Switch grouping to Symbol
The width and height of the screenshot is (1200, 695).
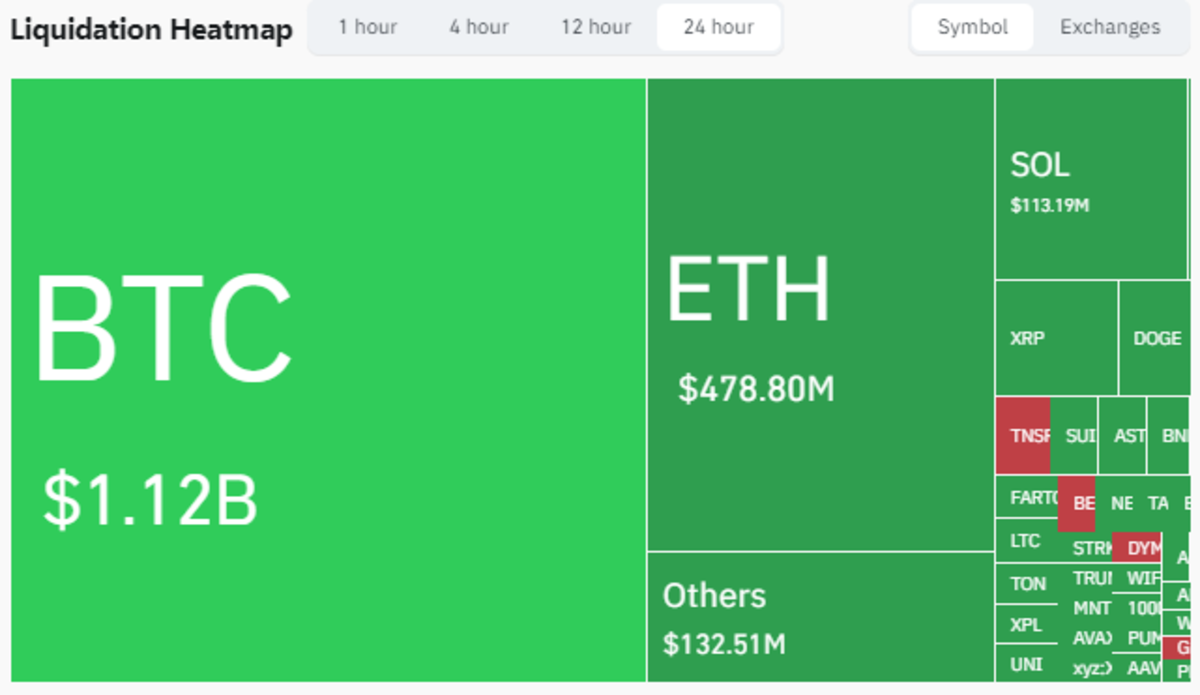pyautogui.click(x=971, y=28)
